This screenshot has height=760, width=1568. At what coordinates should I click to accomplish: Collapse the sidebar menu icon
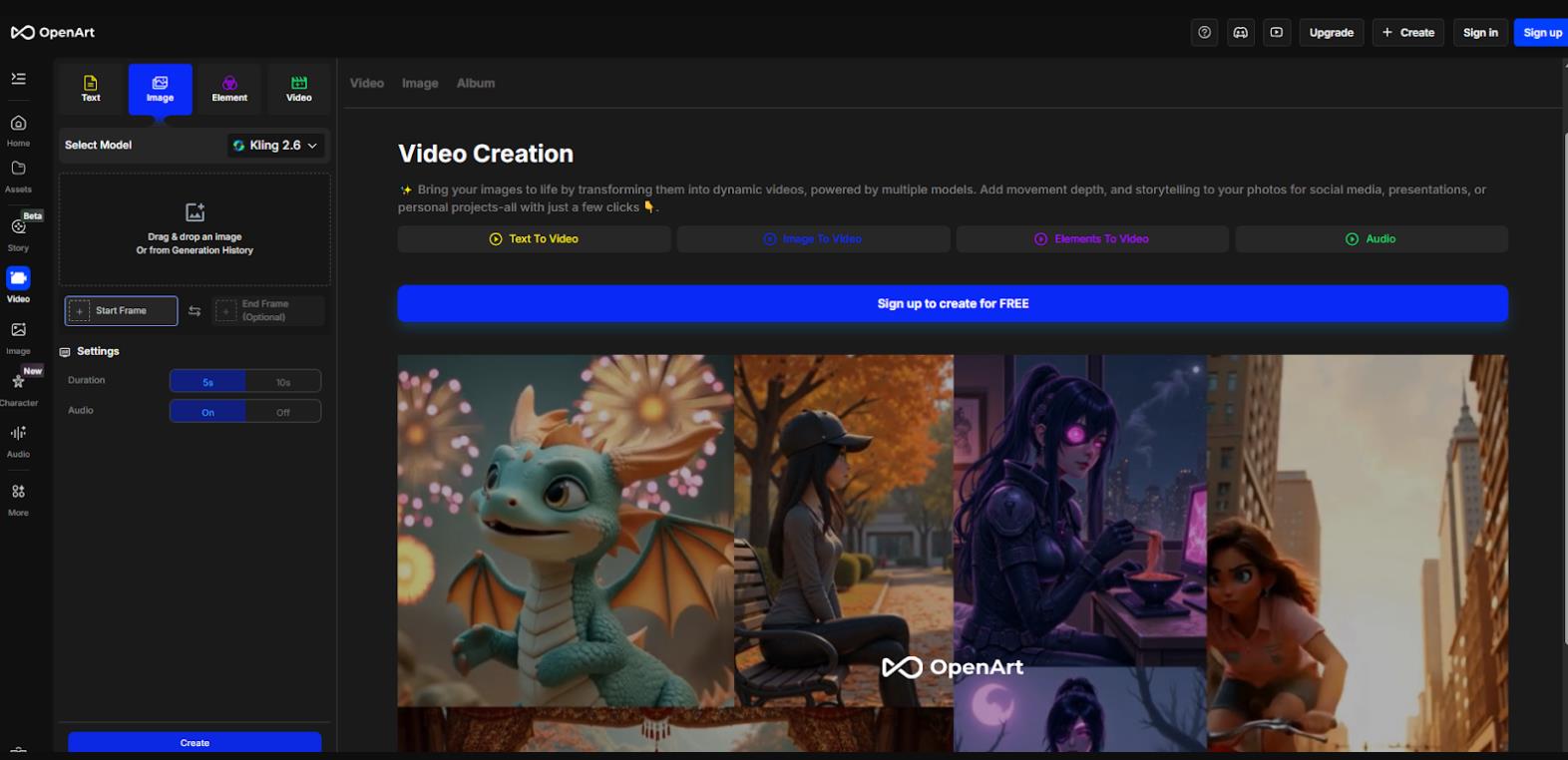tap(18, 78)
